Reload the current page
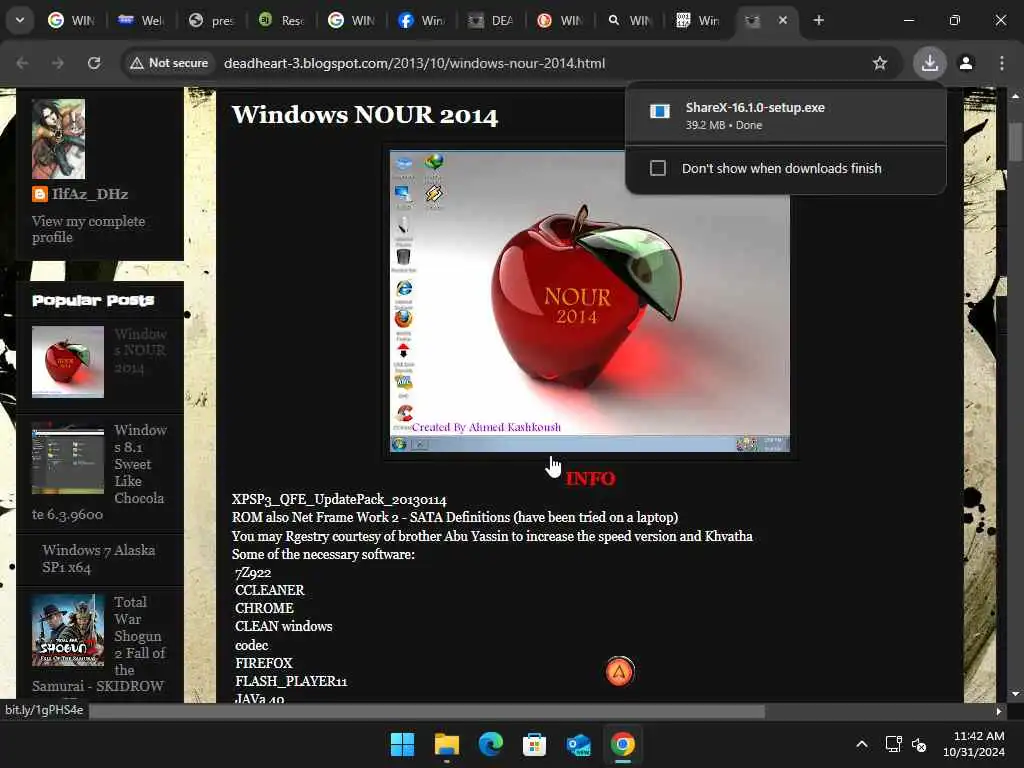1024x768 pixels. (94, 63)
